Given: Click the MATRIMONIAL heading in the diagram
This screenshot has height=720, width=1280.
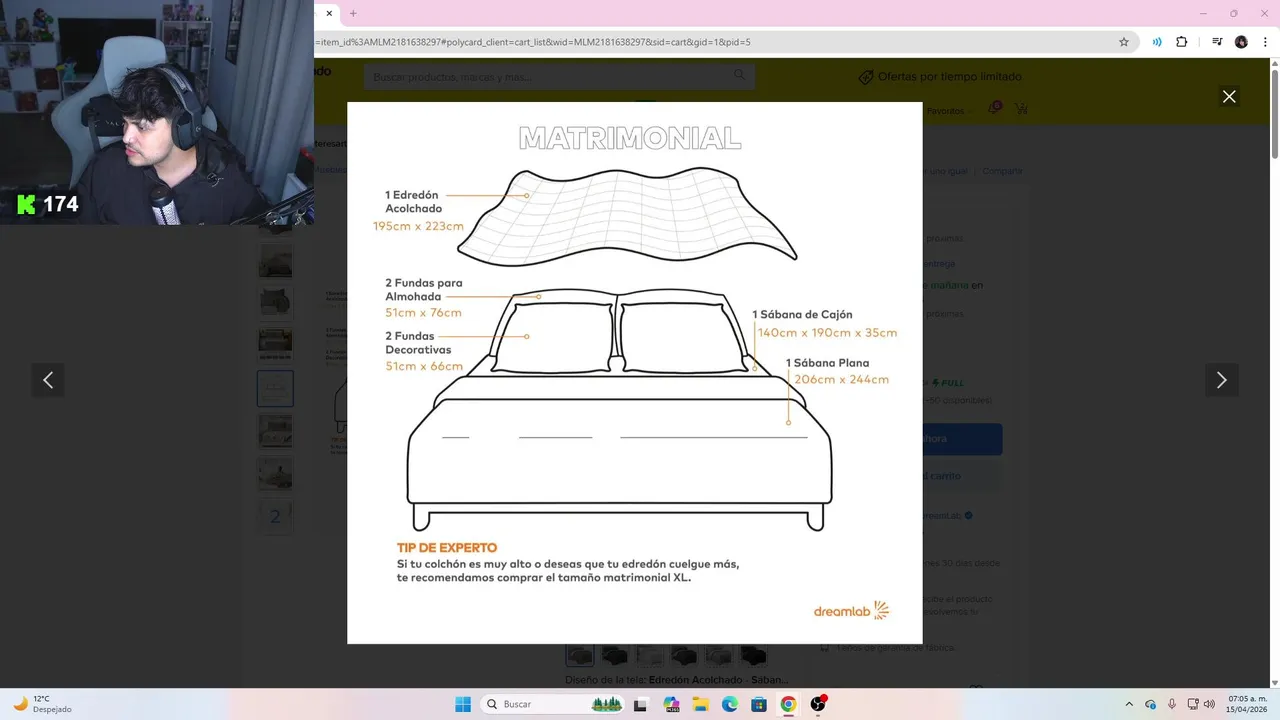Looking at the screenshot, I should [x=630, y=138].
